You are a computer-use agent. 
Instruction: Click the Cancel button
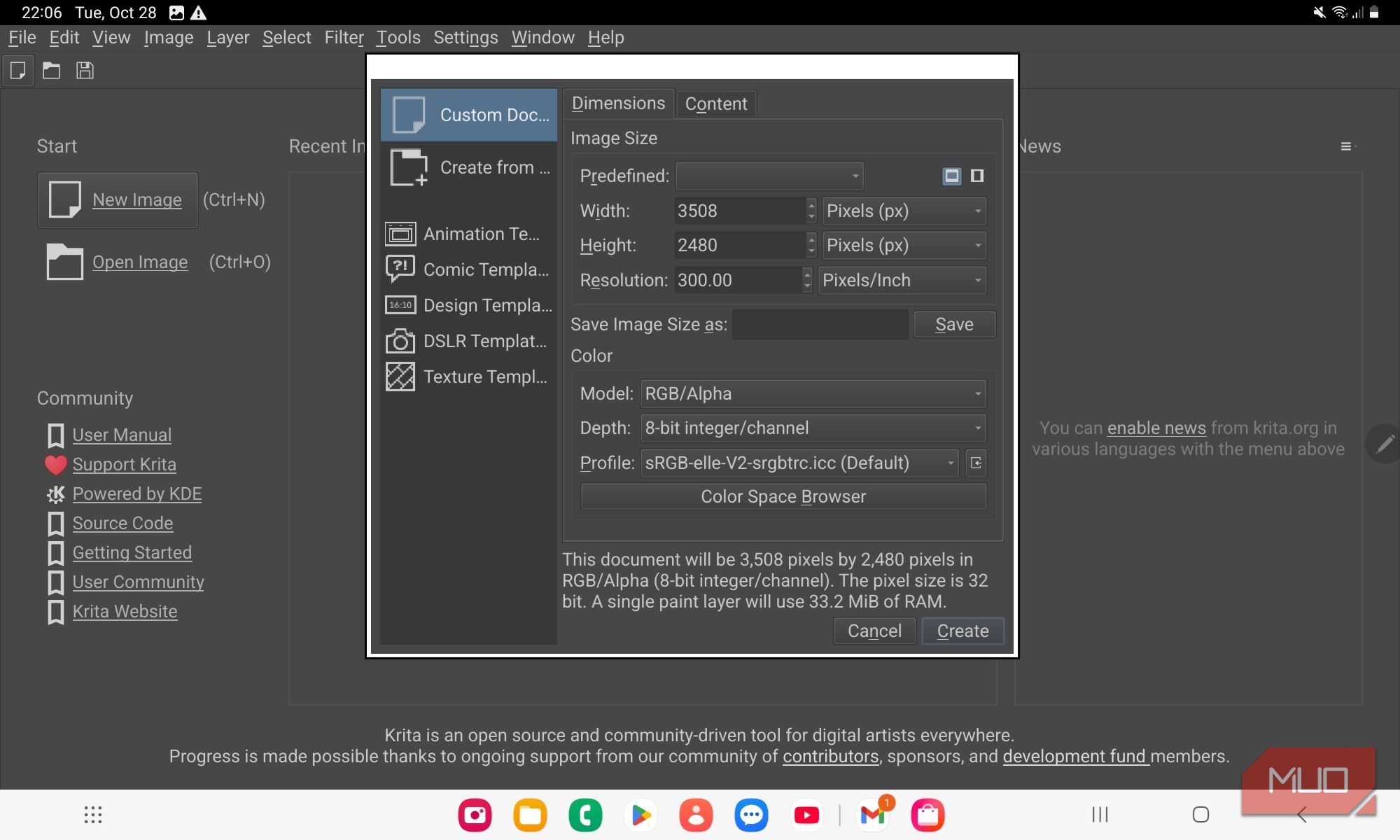pyautogui.click(x=874, y=631)
